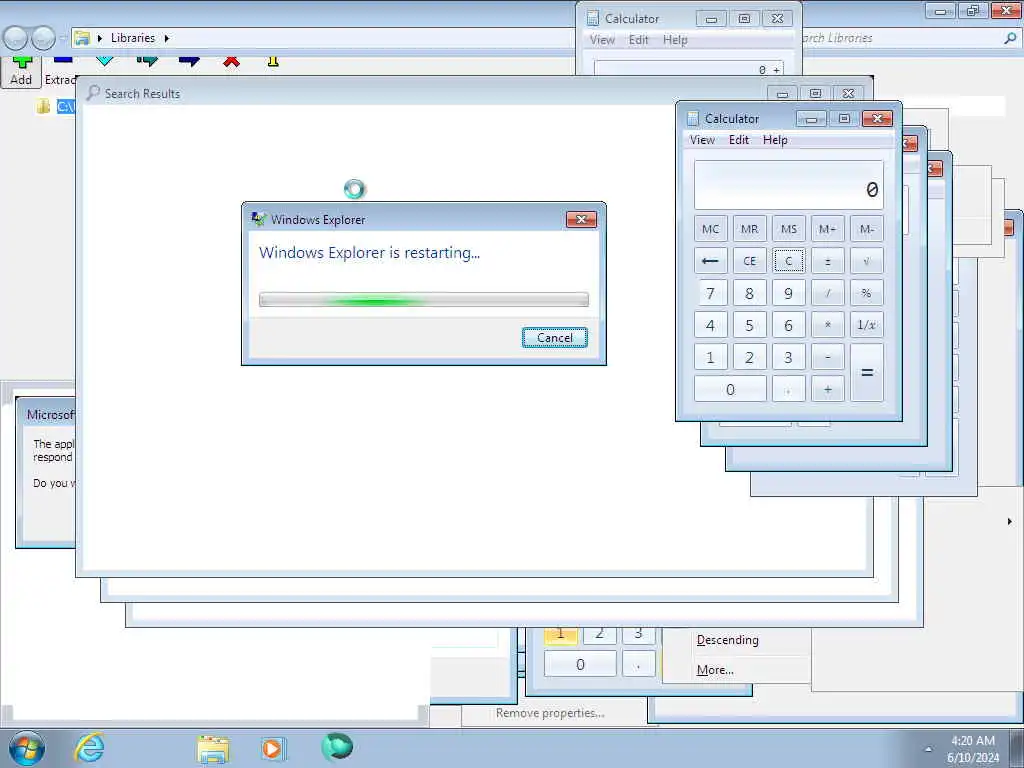Click the search magnifier icon in Libraries window
Viewport: 1024px width, 768px height.
pyautogui.click(x=1010, y=38)
